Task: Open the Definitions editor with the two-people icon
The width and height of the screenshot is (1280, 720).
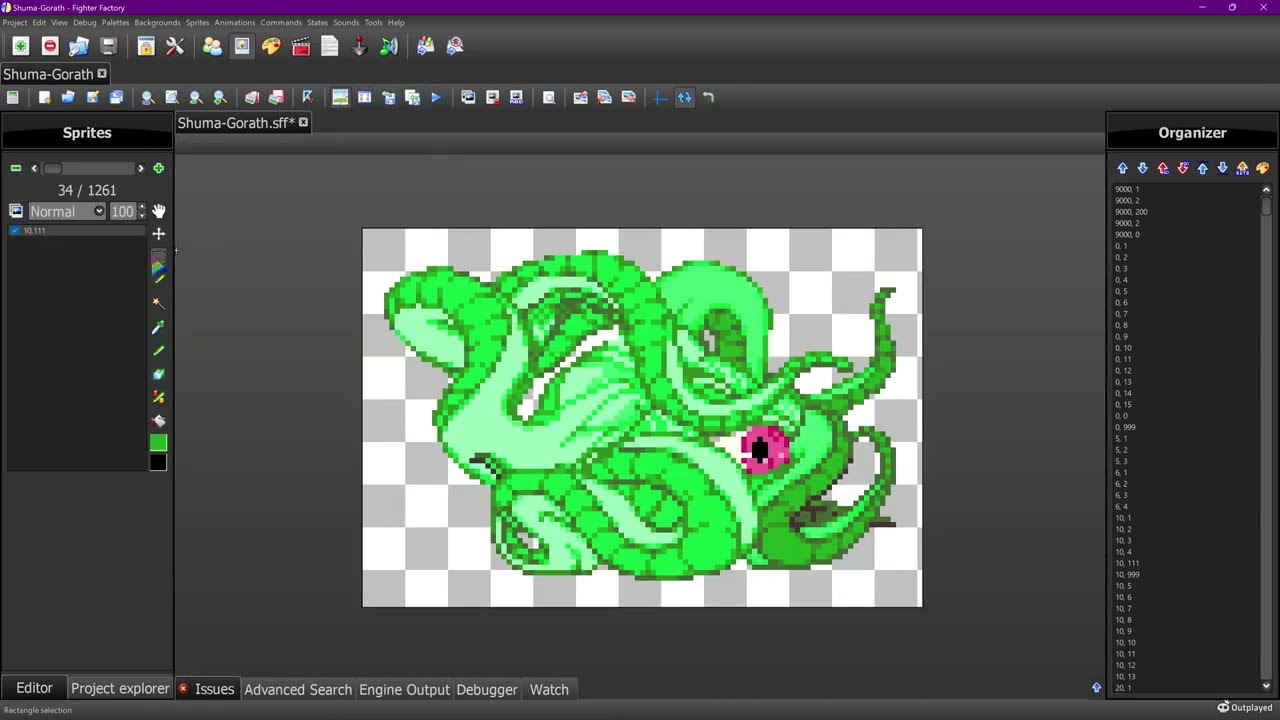Action: coord(212,46)
